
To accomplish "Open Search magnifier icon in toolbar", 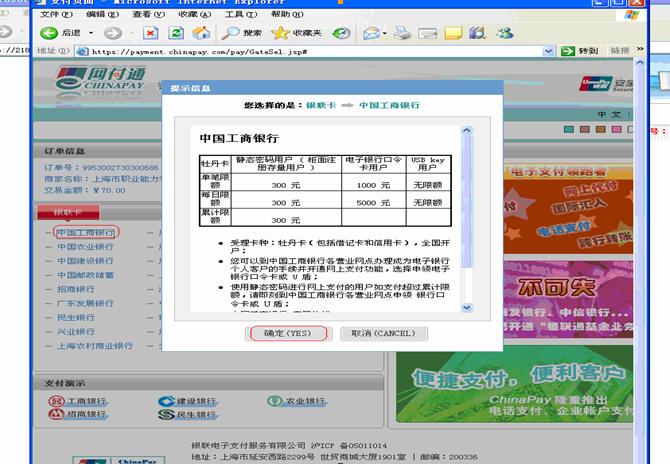I will point(230,33).
